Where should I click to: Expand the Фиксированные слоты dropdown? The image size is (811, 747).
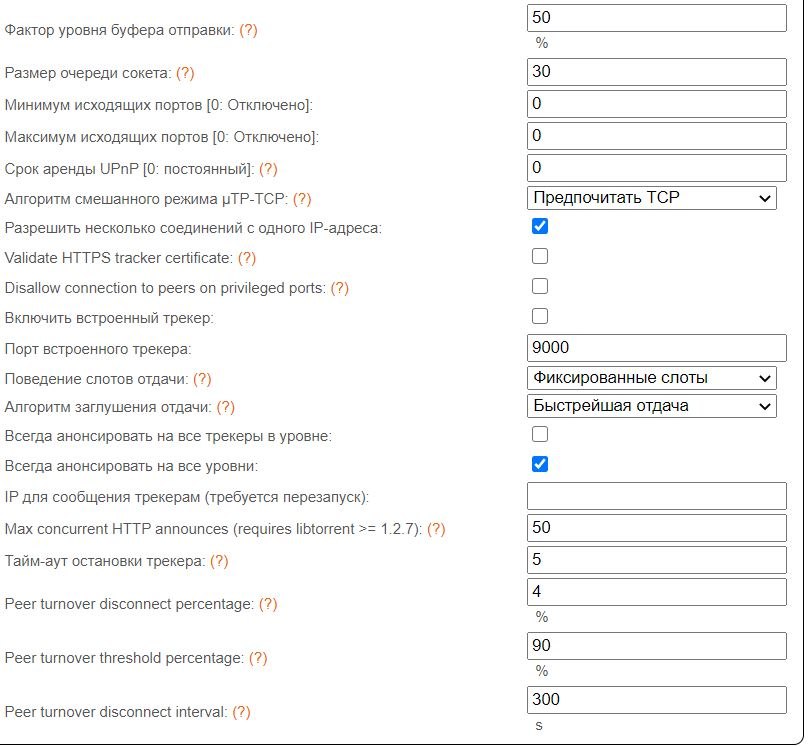pos(652,378)
